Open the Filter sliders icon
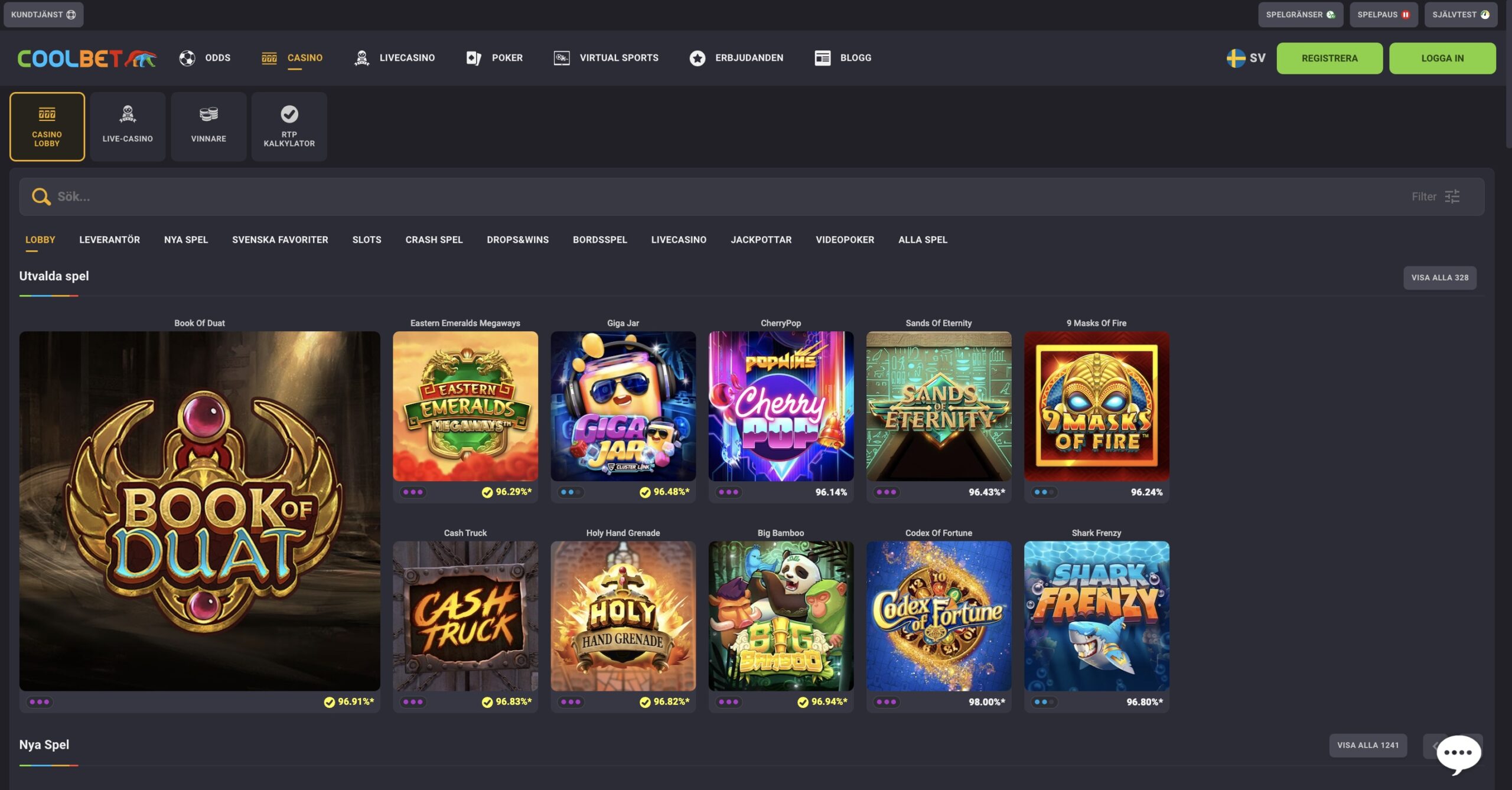This screenshot has height=790, width=1512. click(1452, 197)
